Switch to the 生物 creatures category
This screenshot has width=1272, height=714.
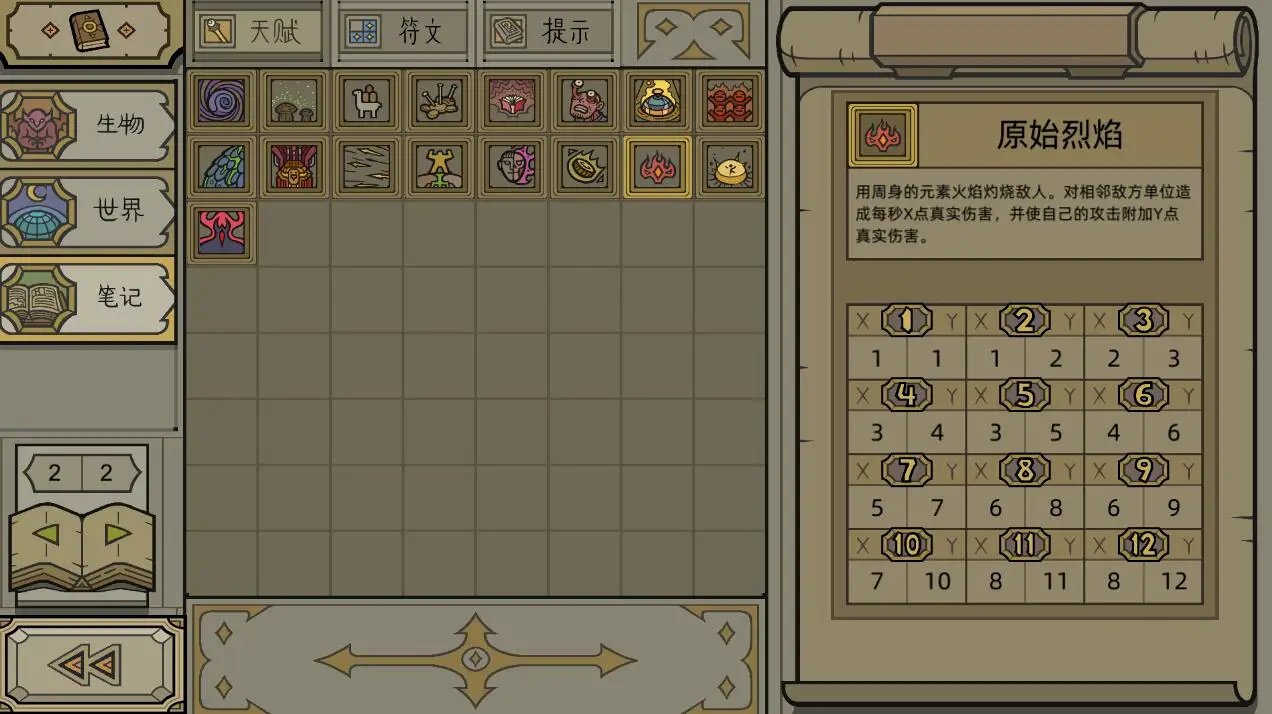click(x=88, y=125)
